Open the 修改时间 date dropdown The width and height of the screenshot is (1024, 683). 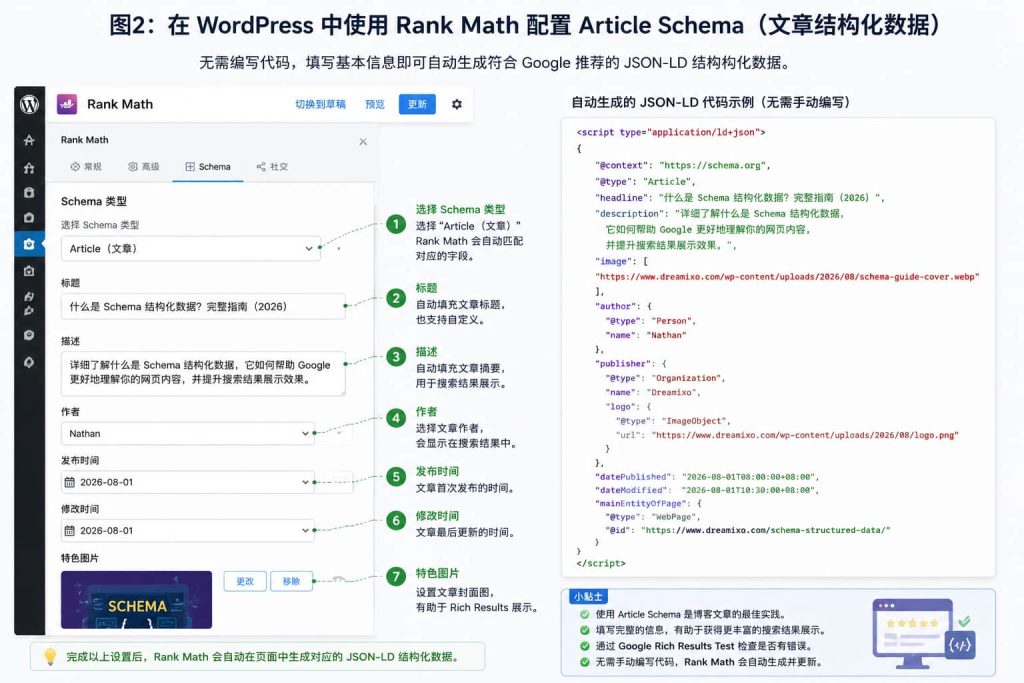(188, 531)
